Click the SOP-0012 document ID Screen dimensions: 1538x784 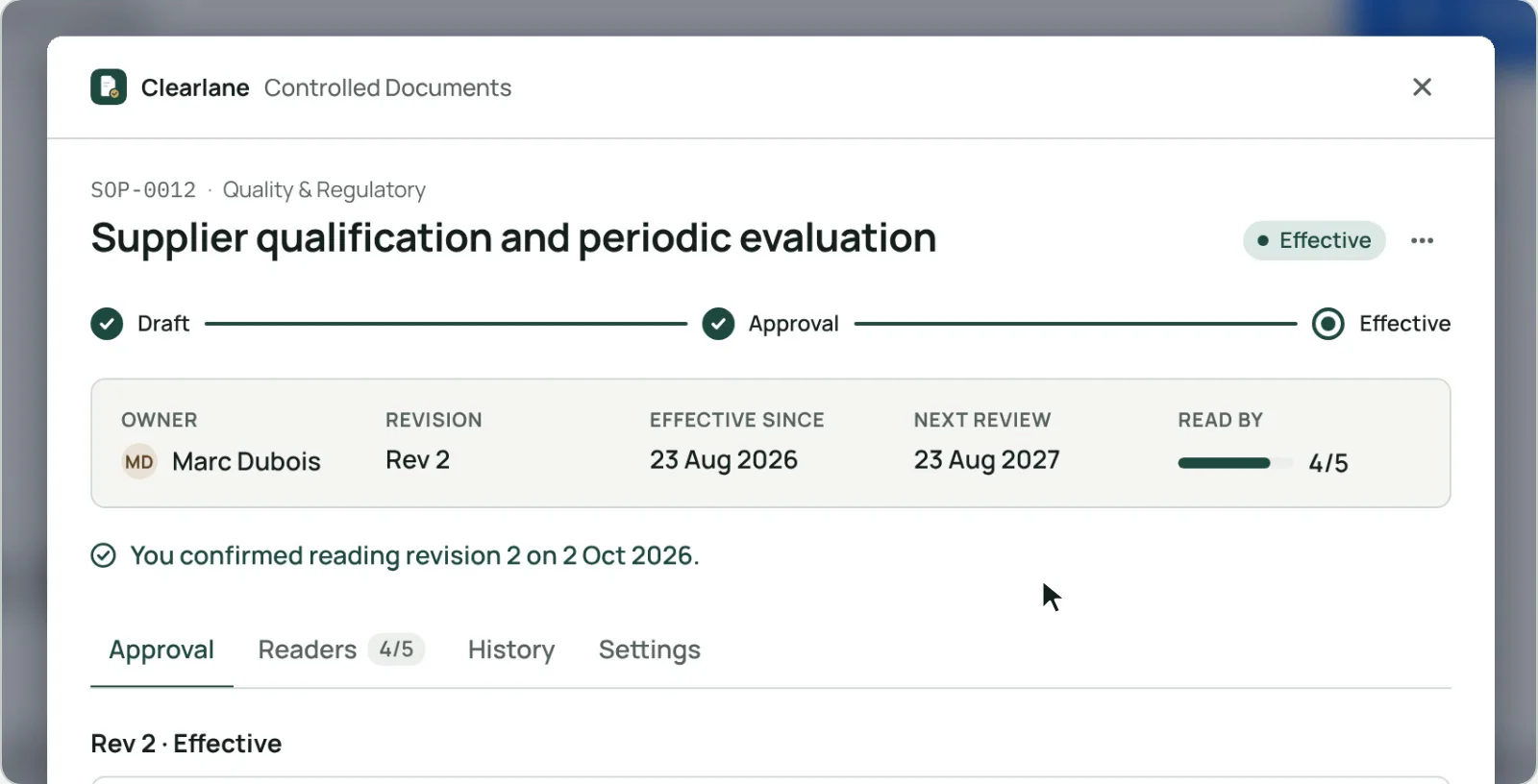click(143, 190)
